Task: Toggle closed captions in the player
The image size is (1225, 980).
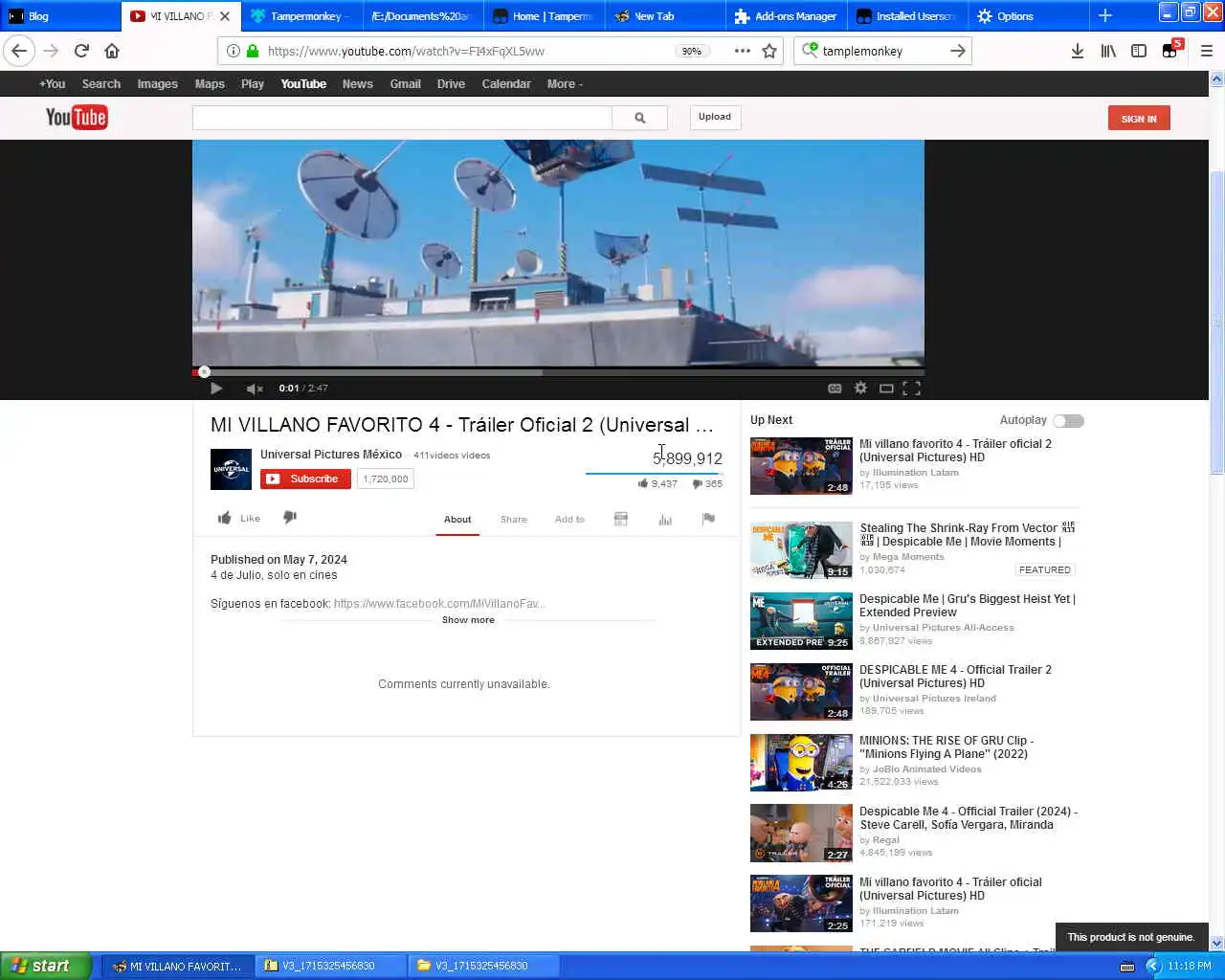Action: pos(835,388)
